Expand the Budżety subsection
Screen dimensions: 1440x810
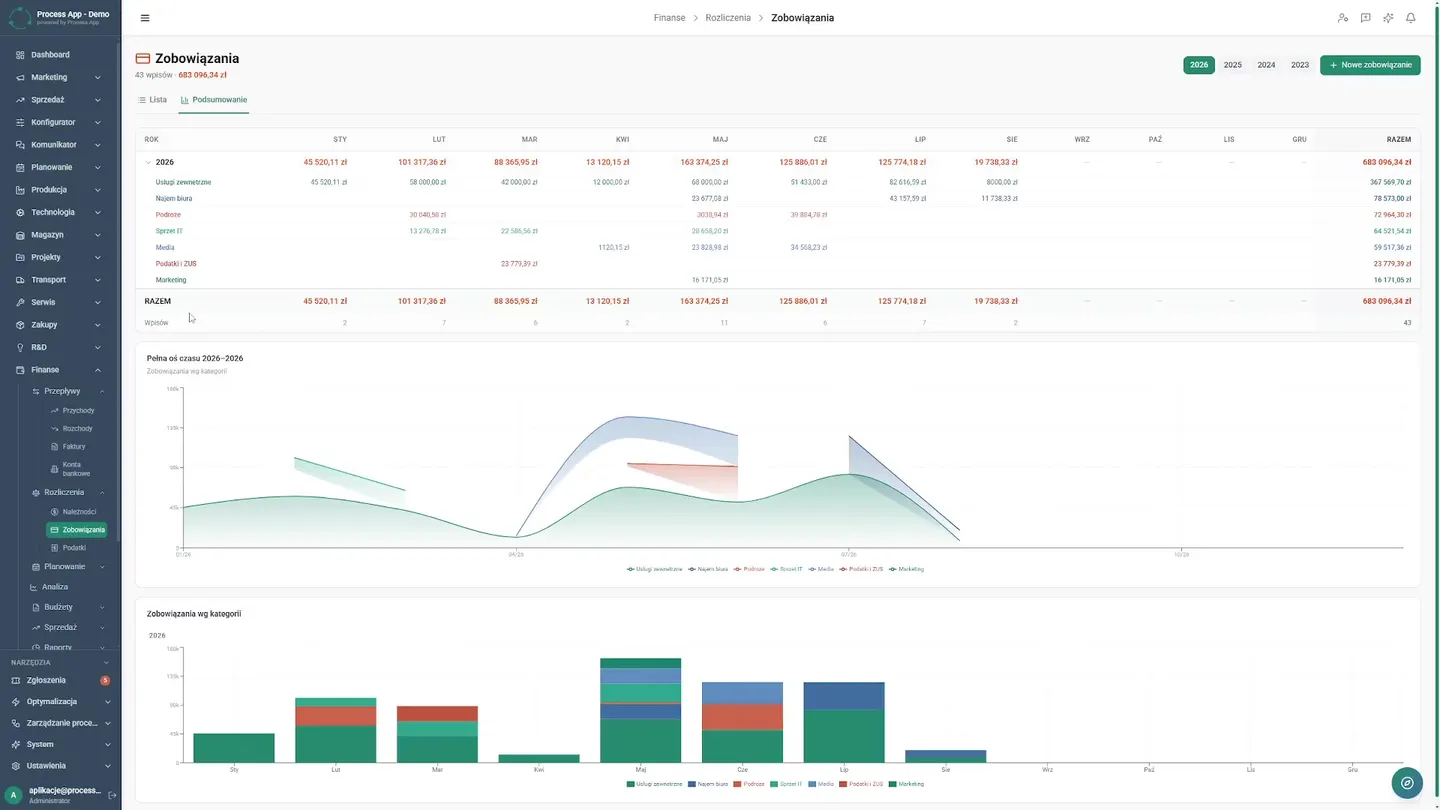pyautogui.click(x=68, y=607)
